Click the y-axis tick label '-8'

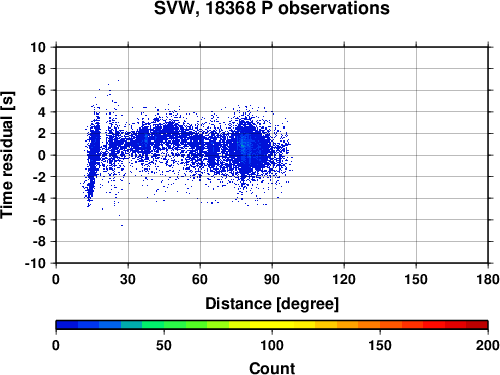[x=39, y=242]
